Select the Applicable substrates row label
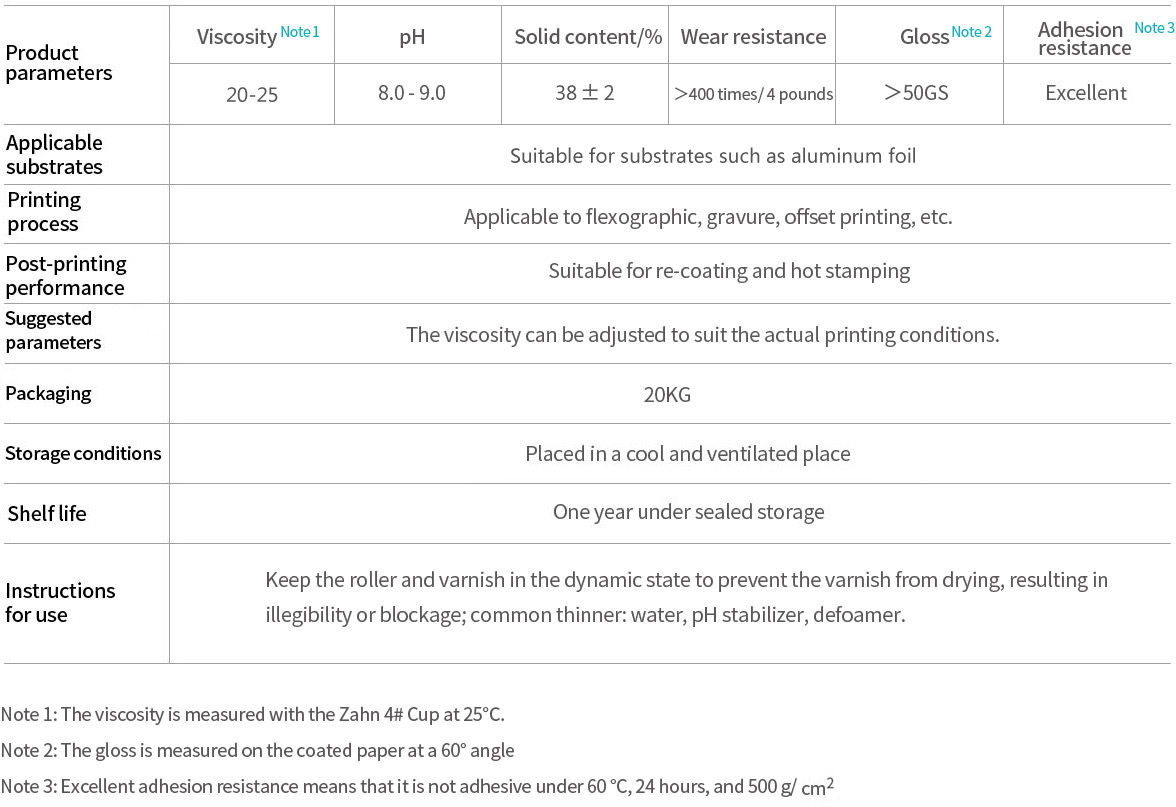 54,155
